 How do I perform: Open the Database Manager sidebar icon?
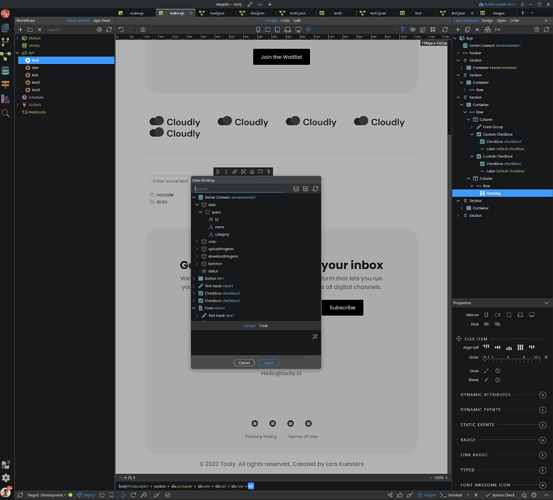click(5, 71)
